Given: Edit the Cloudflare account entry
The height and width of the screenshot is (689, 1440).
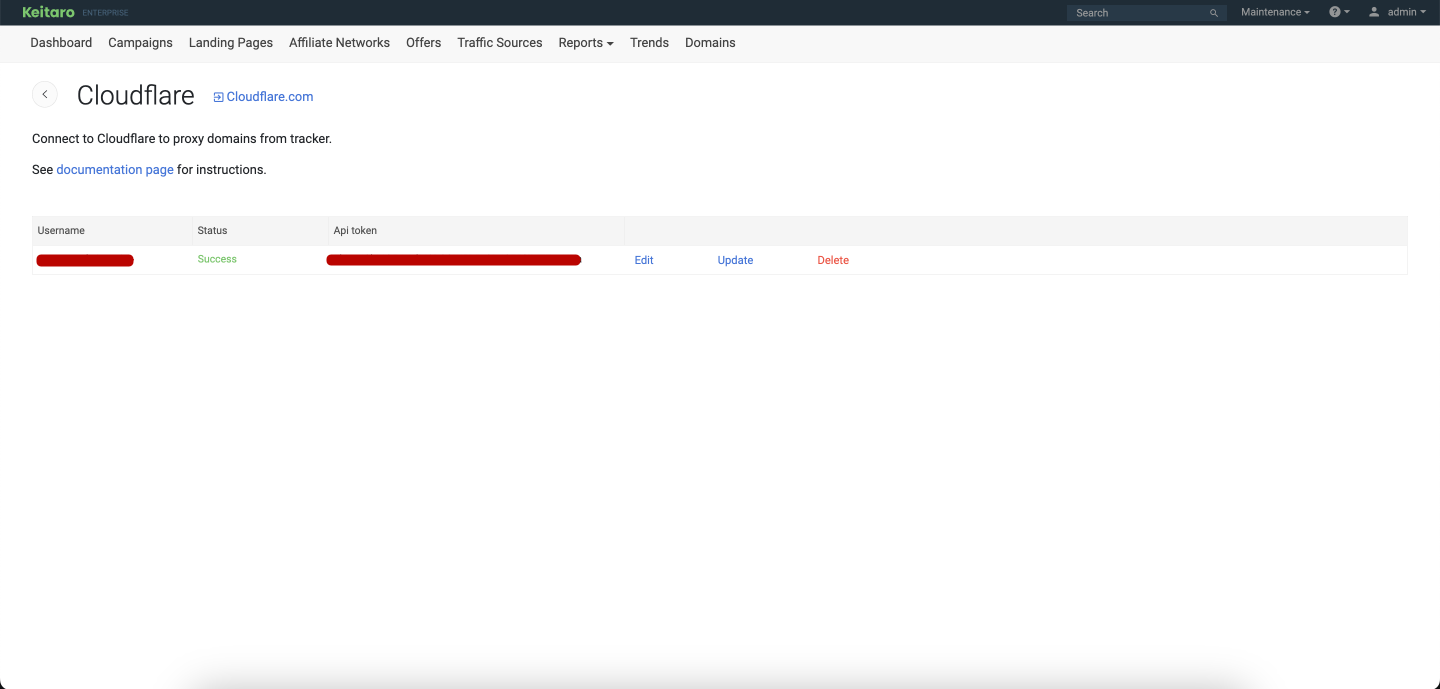Looking at the screenshot, I should (644, 260).
